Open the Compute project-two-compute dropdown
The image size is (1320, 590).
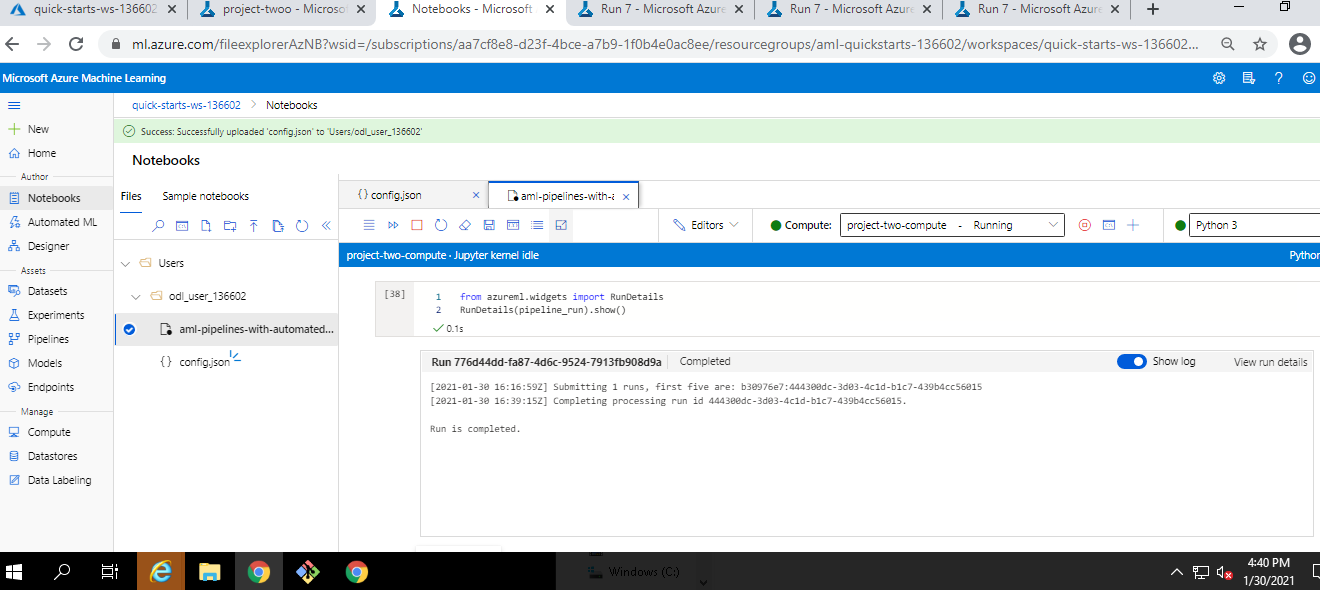pyautogui.click(x=952, y=225)
